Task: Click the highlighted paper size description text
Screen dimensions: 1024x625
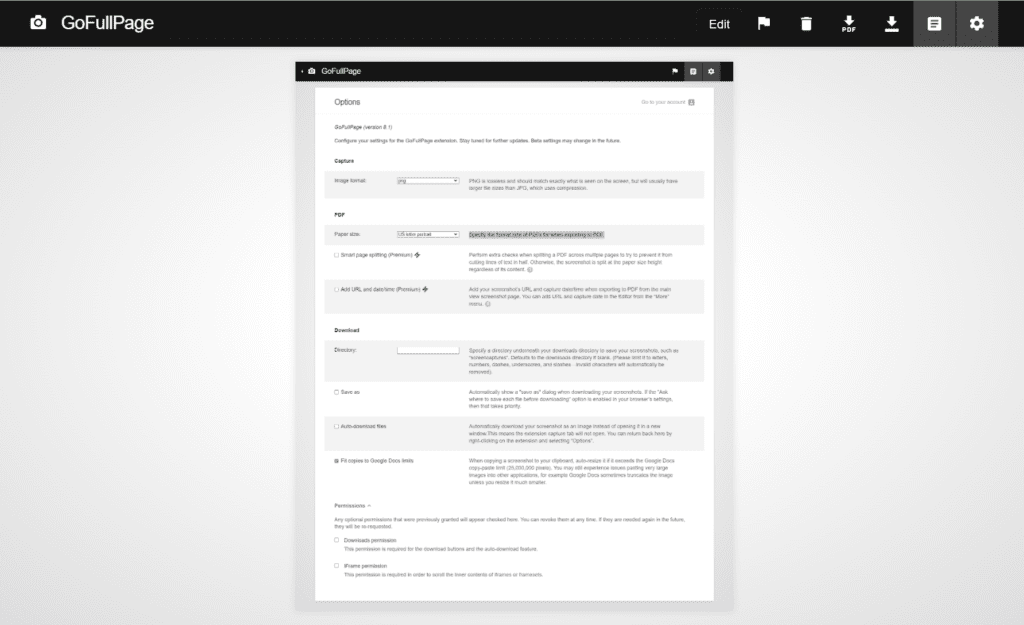Action: pyautogui.click(x=536, y=234)
